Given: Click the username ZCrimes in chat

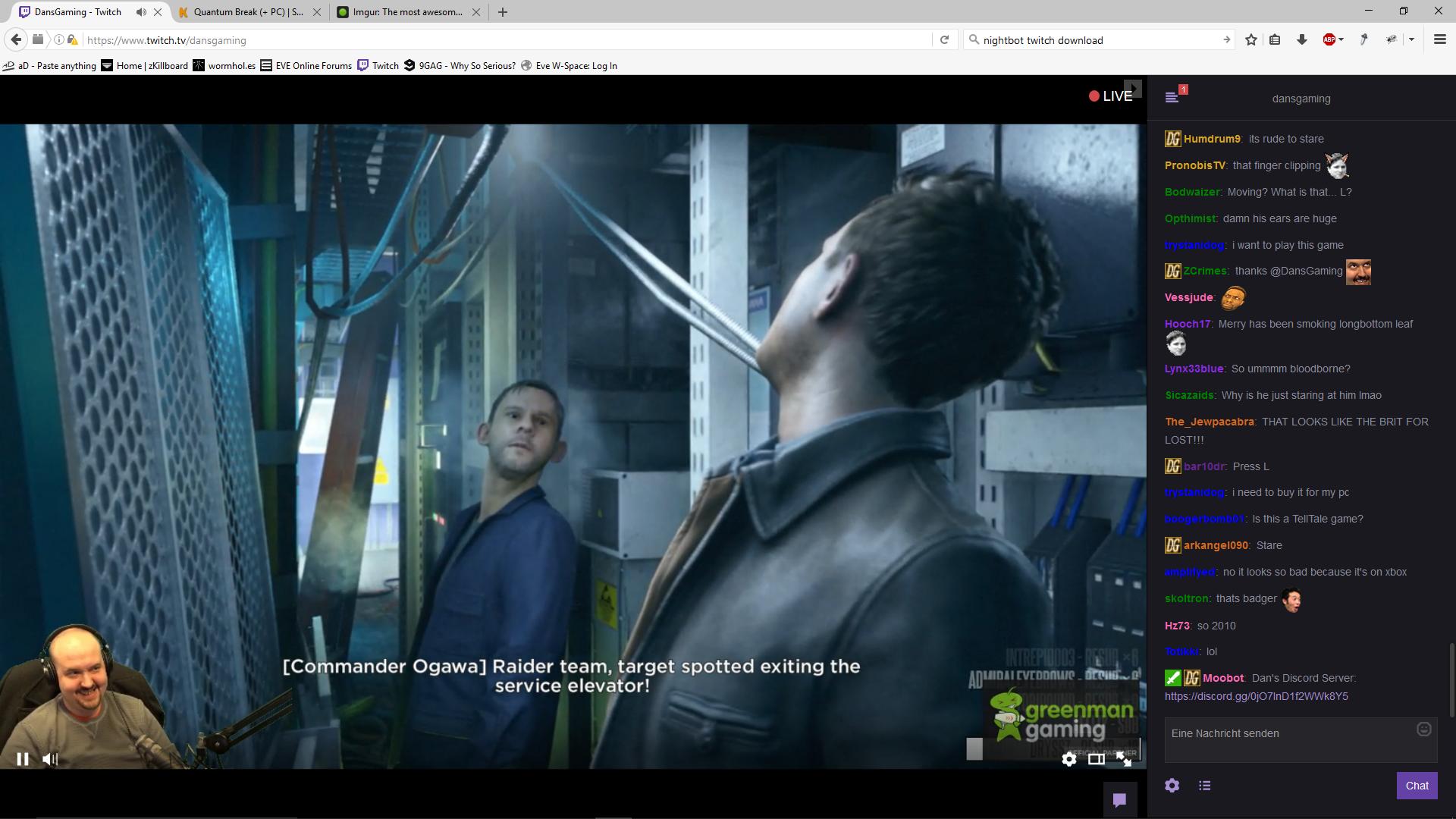Looking at the screenshot, I should pyautogui.click(x=1206, y=271).
